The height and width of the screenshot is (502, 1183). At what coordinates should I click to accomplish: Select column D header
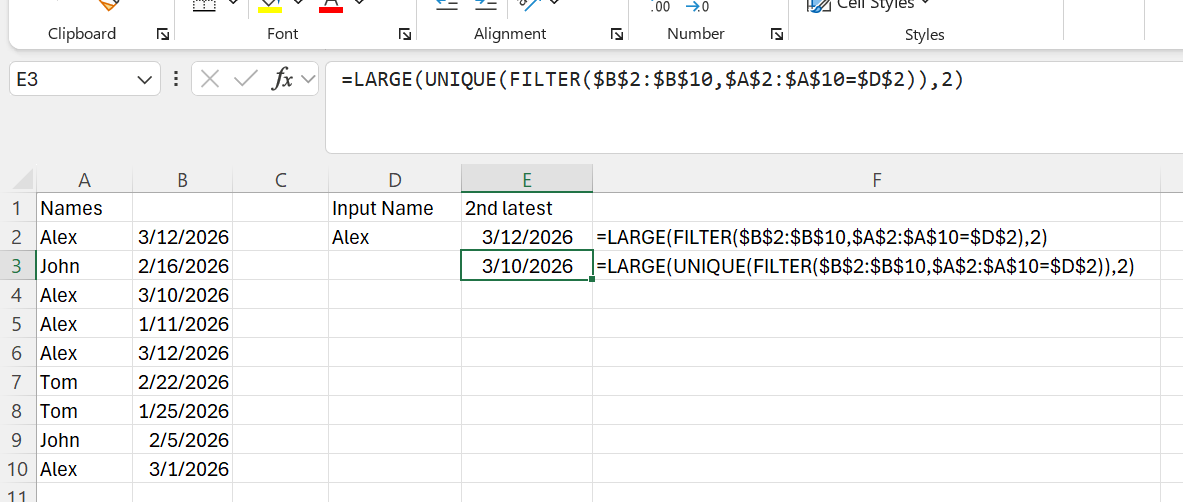click(x=395, y=180)
